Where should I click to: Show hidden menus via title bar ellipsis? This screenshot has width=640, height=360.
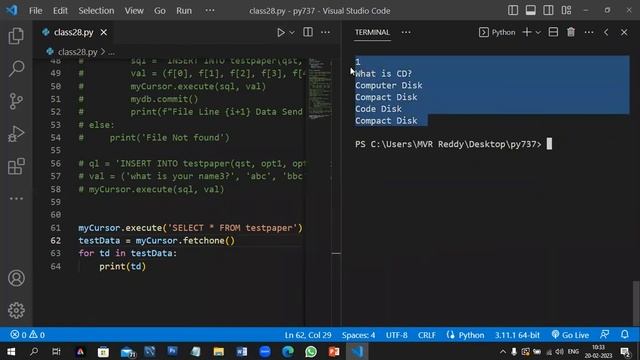pyautogui.click(x=210, y=11)
